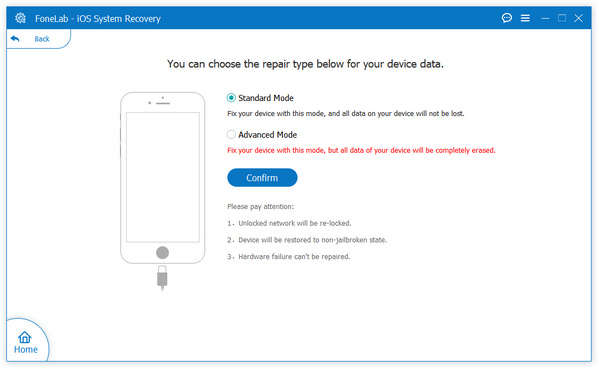Click the back arrow icon
The height and width of the screenshot is (369, 599).
click(x=15, y=39)
